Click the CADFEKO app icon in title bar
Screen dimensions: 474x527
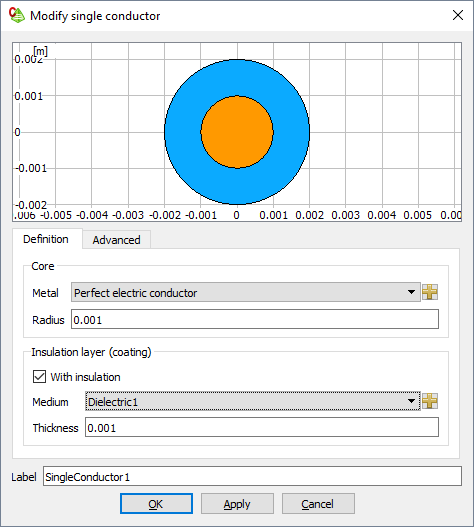pos(17,15)
